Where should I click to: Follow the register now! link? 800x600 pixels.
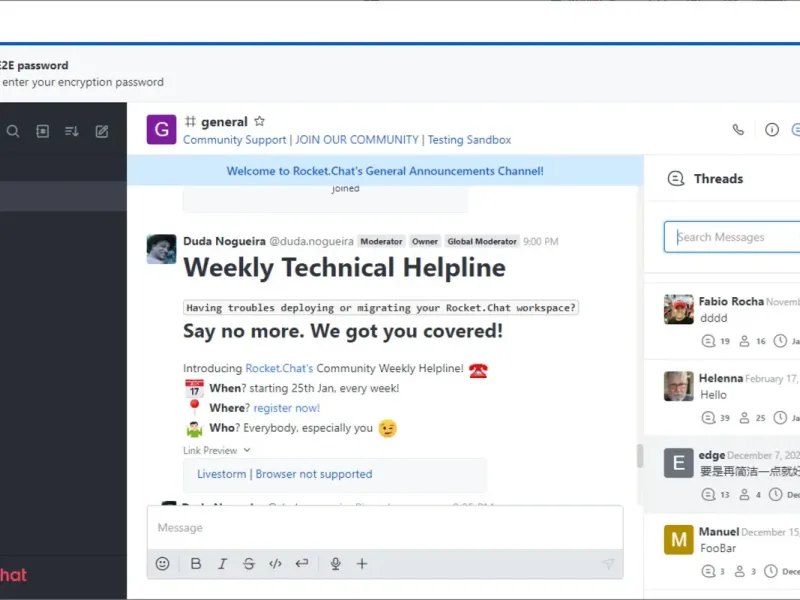pyautogui.click(x=287, y=408)
